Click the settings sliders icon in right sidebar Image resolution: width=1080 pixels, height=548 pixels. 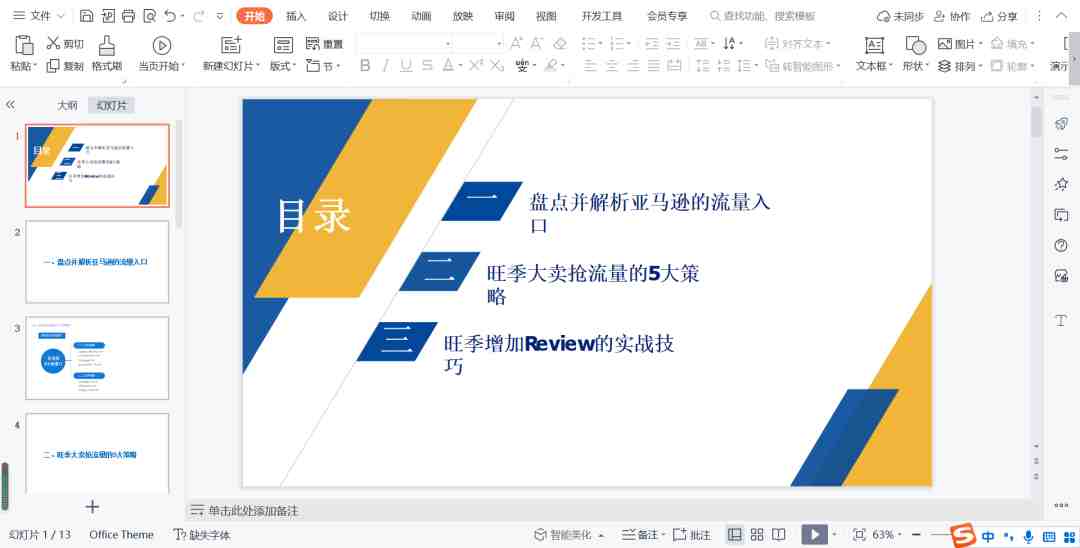click(x=1061, y=154)
